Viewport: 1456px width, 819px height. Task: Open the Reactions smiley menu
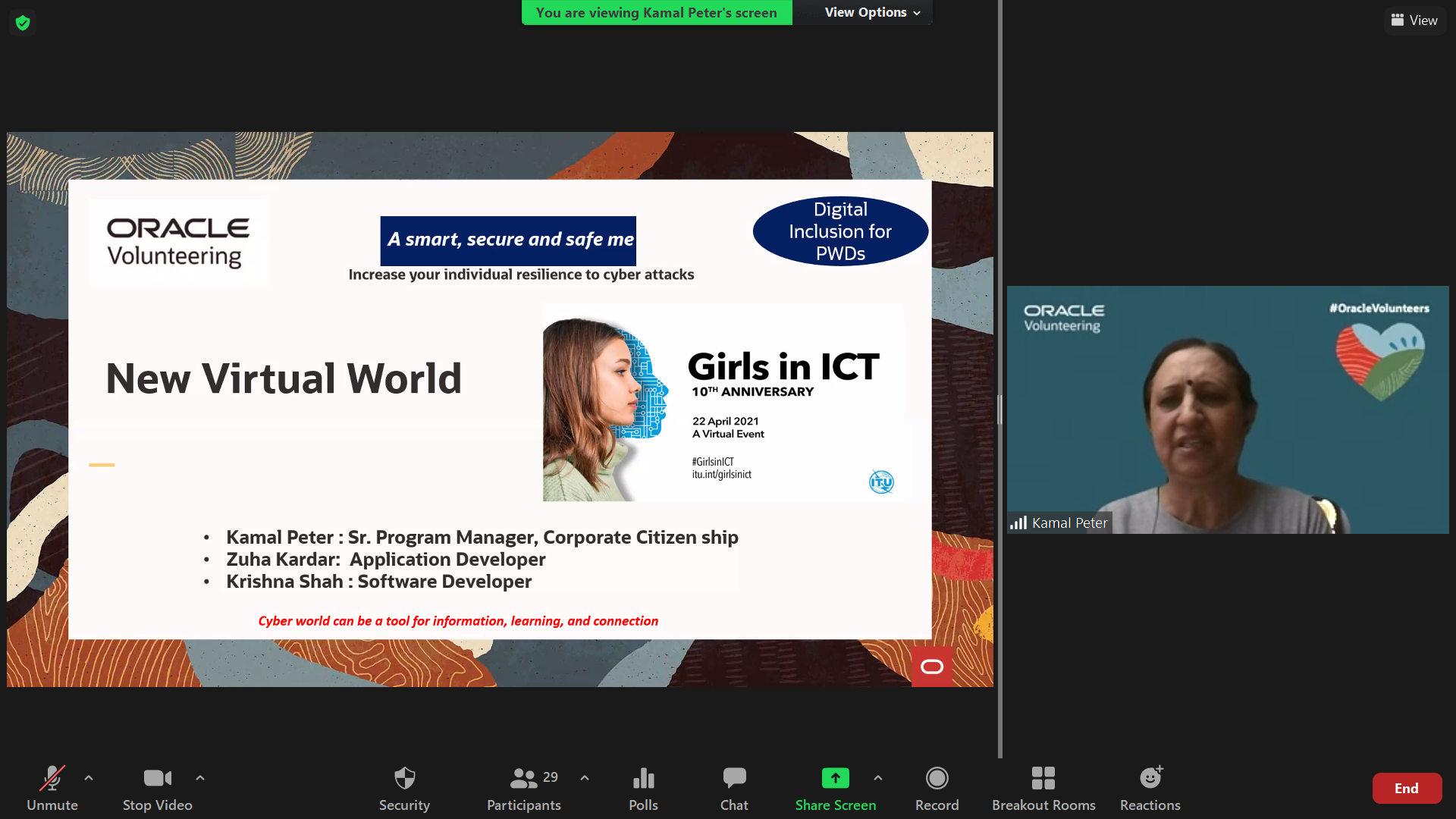point(1150,789)
